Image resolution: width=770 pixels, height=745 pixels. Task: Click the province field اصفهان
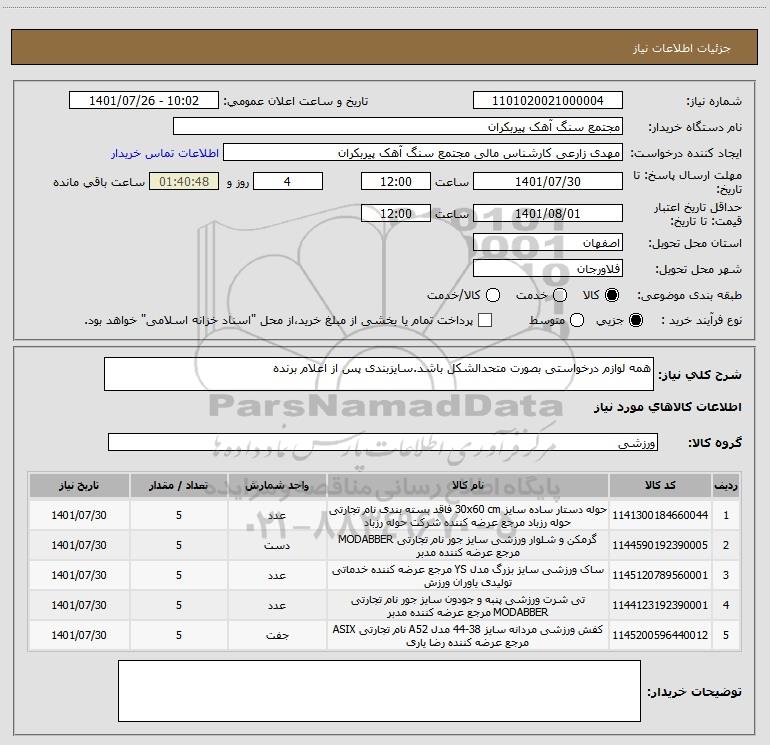(x=548, y=243)
